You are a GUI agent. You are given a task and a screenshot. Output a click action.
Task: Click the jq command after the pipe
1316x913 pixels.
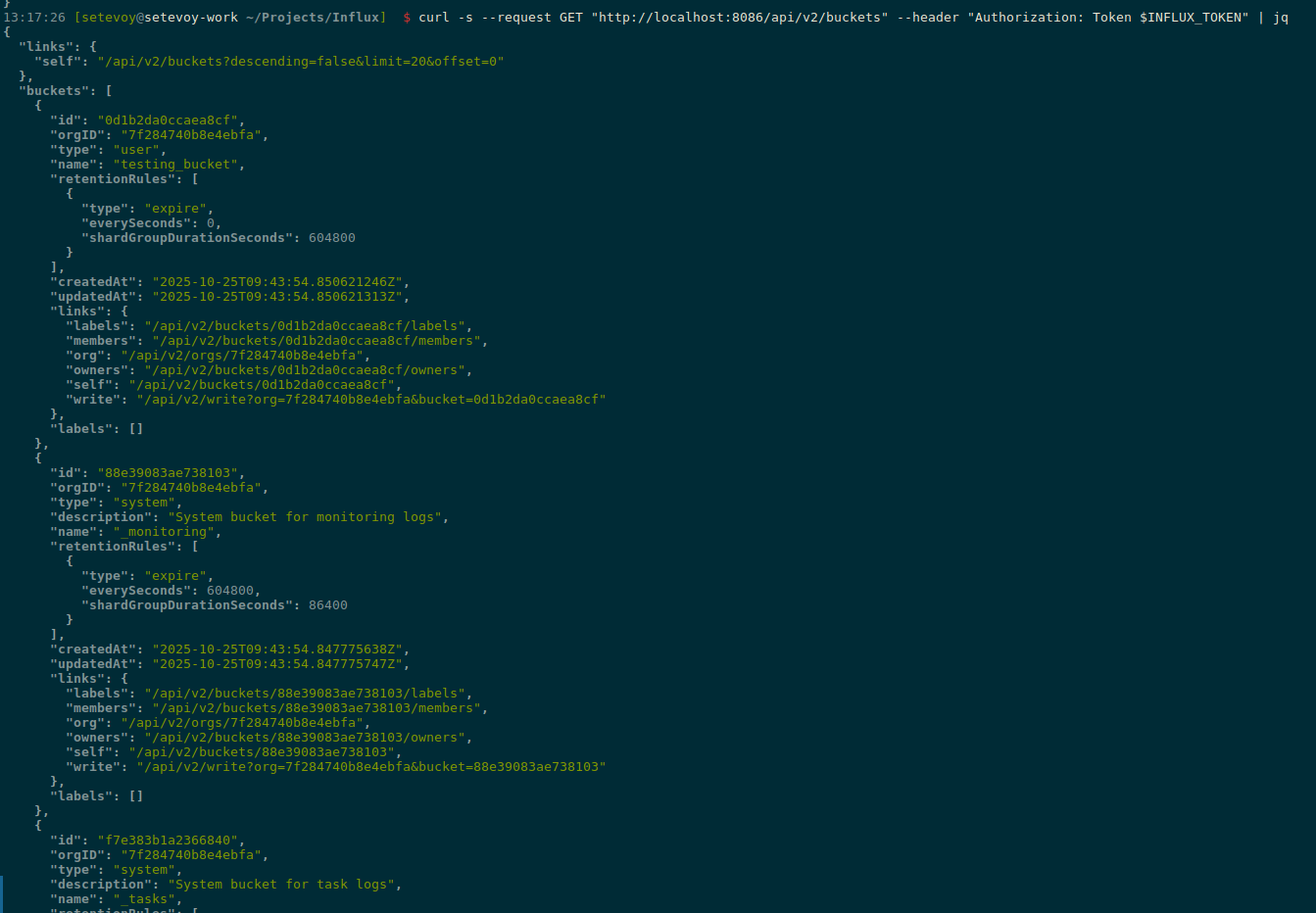[x=1281, y=18]
